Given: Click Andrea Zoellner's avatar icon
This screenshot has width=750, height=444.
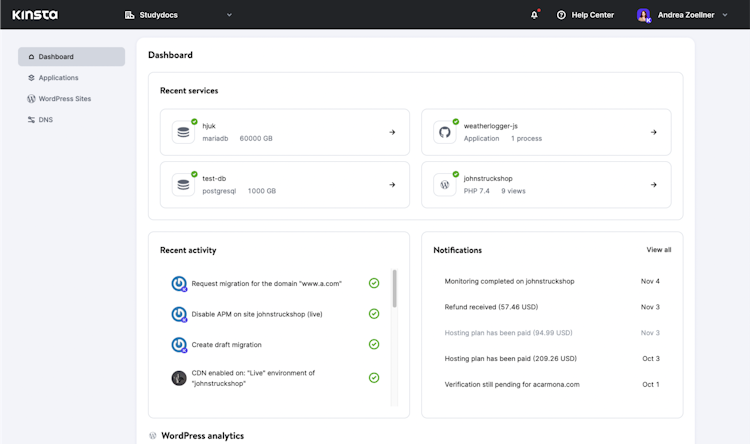Looking at the screenshot, I should [644, 15].
